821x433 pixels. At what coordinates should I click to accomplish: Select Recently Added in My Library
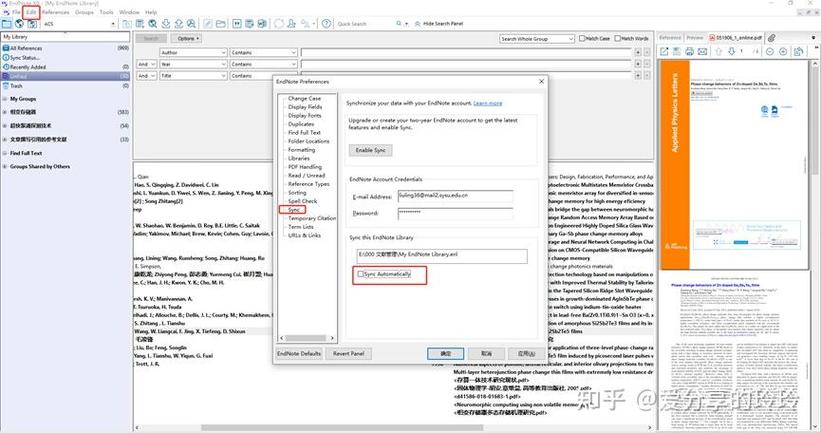pyautogui.click(x=65, y=67)
